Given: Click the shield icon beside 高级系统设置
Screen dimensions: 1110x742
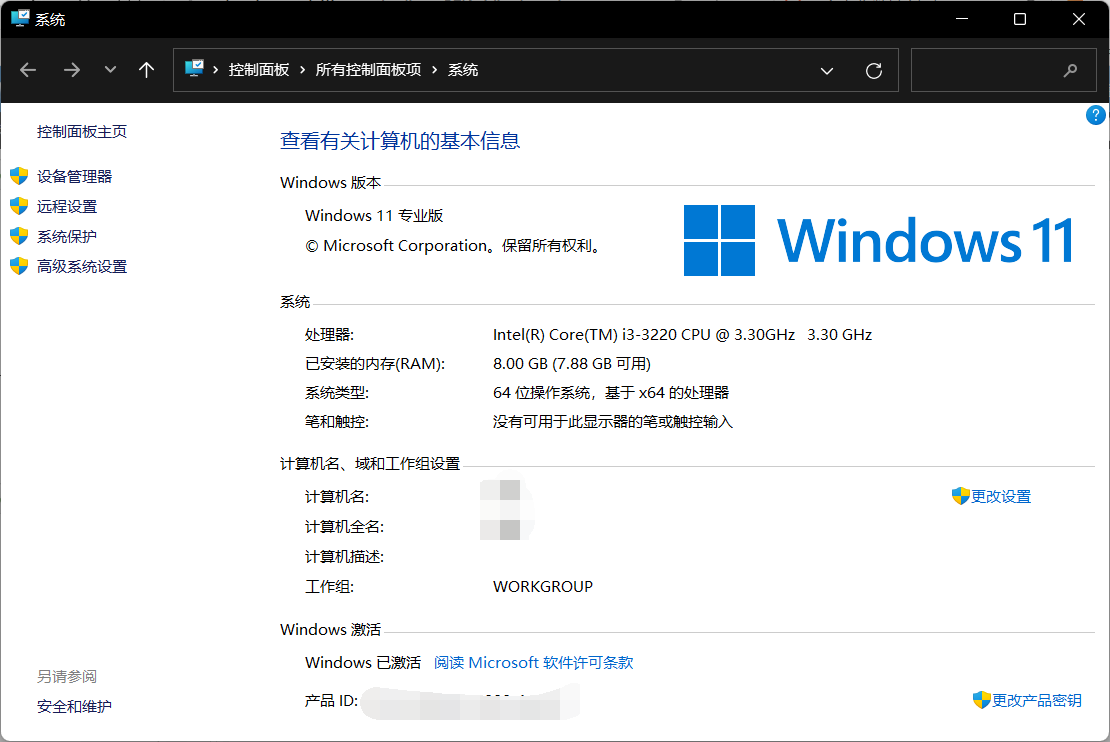Looking at the screenshot, I should pyautogui.click(x=18, y=266).
